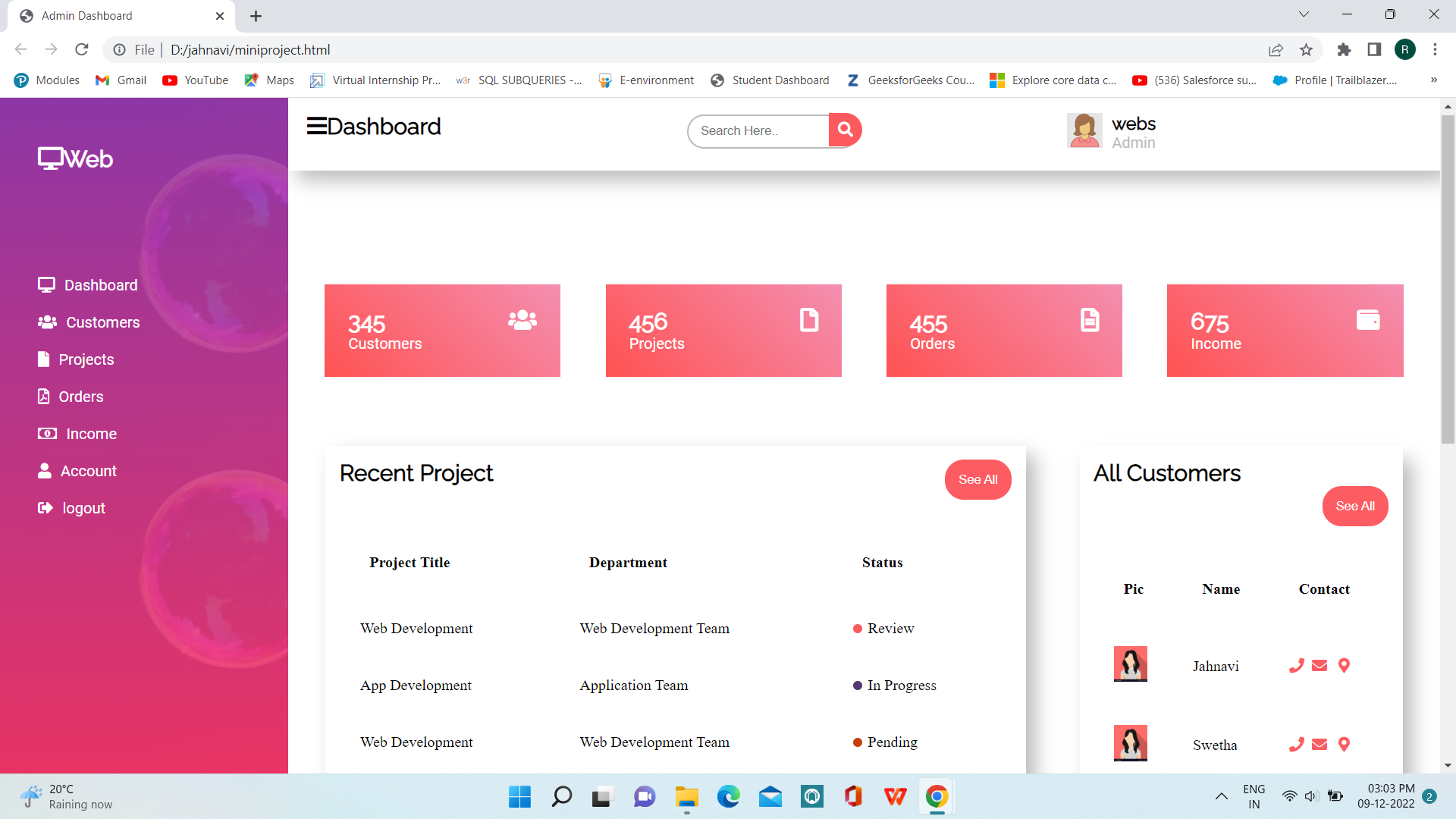Viewport: 1456px width, 819px height.
Task: Show hidden icons in system tray
Action: click(x=1221, y=796)
